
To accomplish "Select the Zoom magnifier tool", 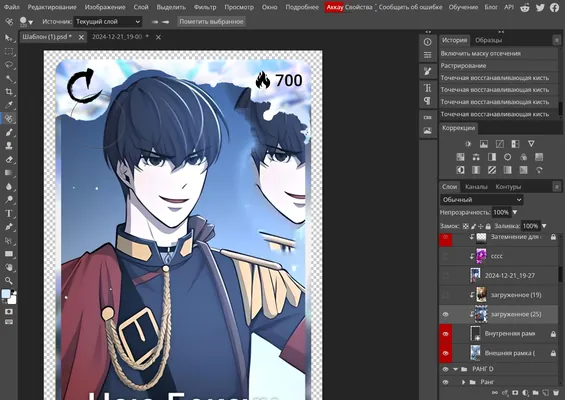I will click(x=9, y=280).
